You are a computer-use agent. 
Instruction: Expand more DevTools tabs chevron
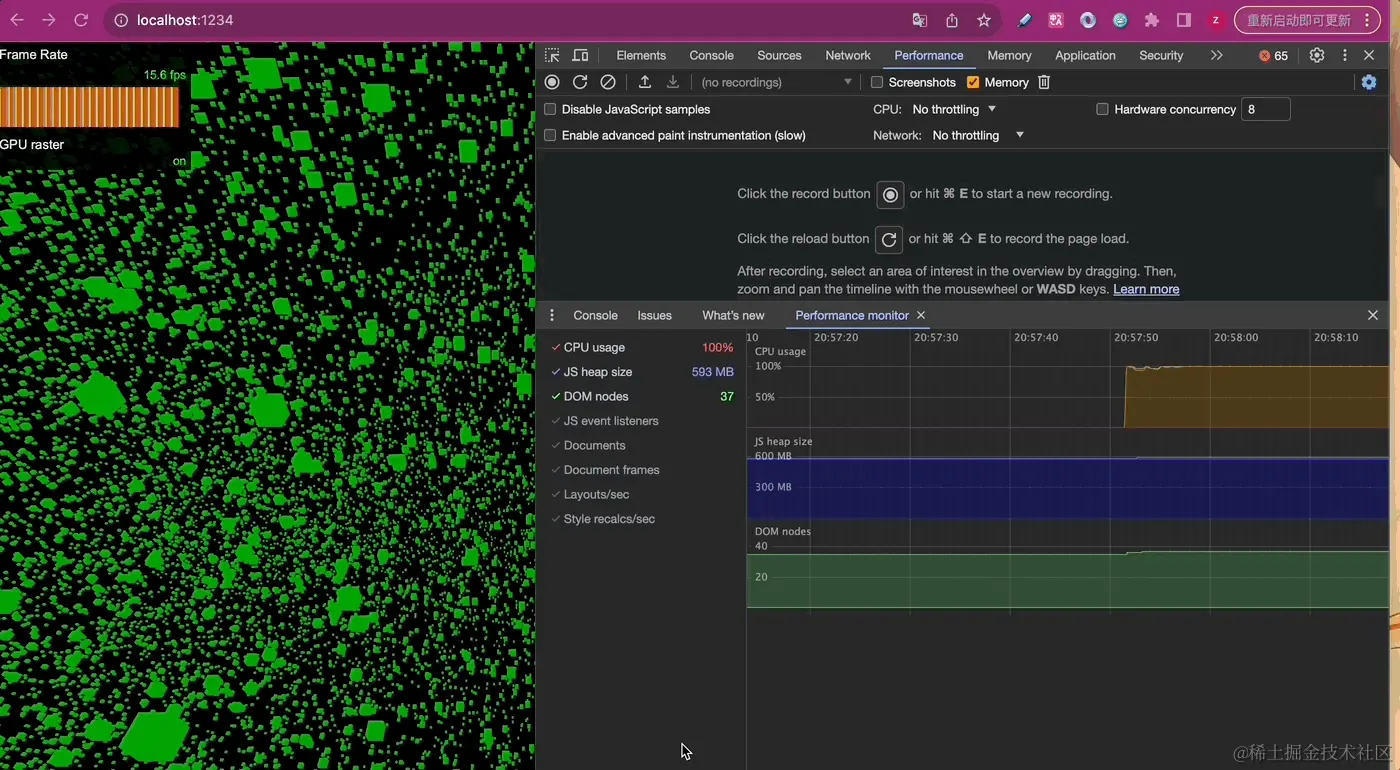pos(1216,56)
